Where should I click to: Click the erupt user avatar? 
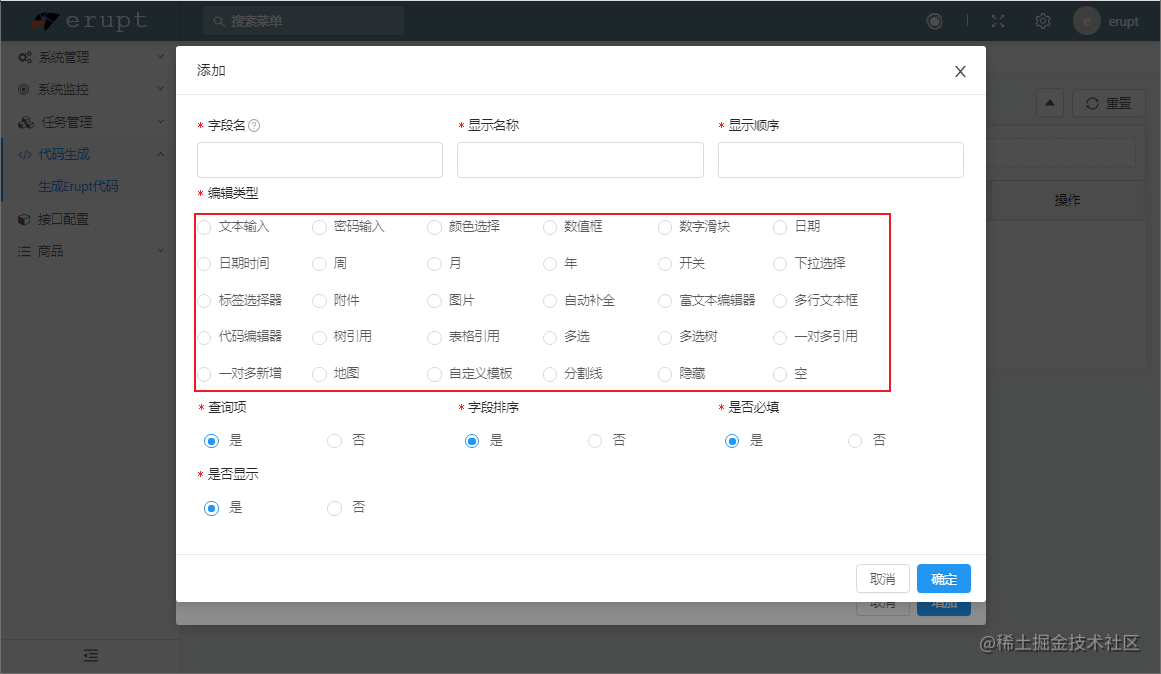click(x=1086, y=21)
